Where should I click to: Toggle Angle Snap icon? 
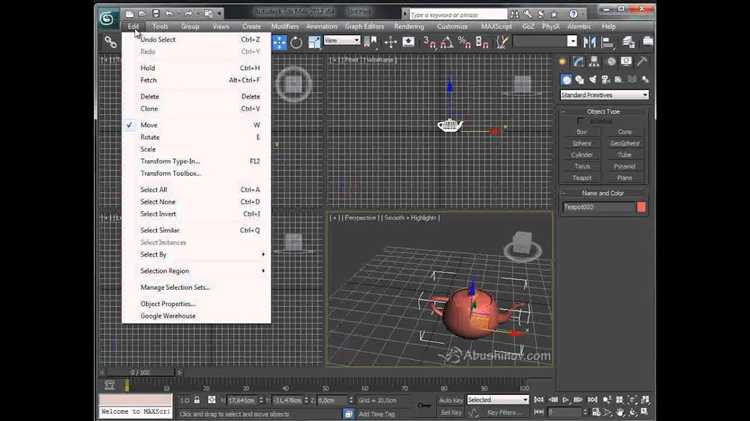click(x=447, y=43)
